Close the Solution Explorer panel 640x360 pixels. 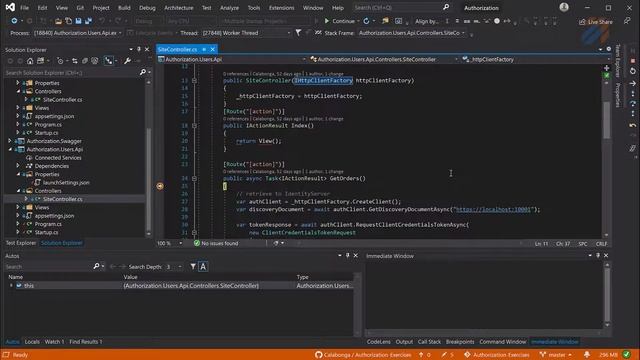pyautogui.click(x=147, y=49)
